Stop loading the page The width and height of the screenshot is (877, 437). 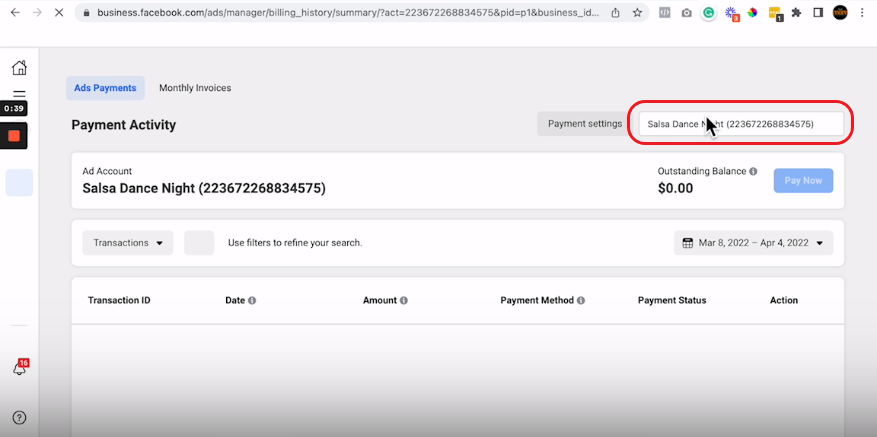pos(59,12)
